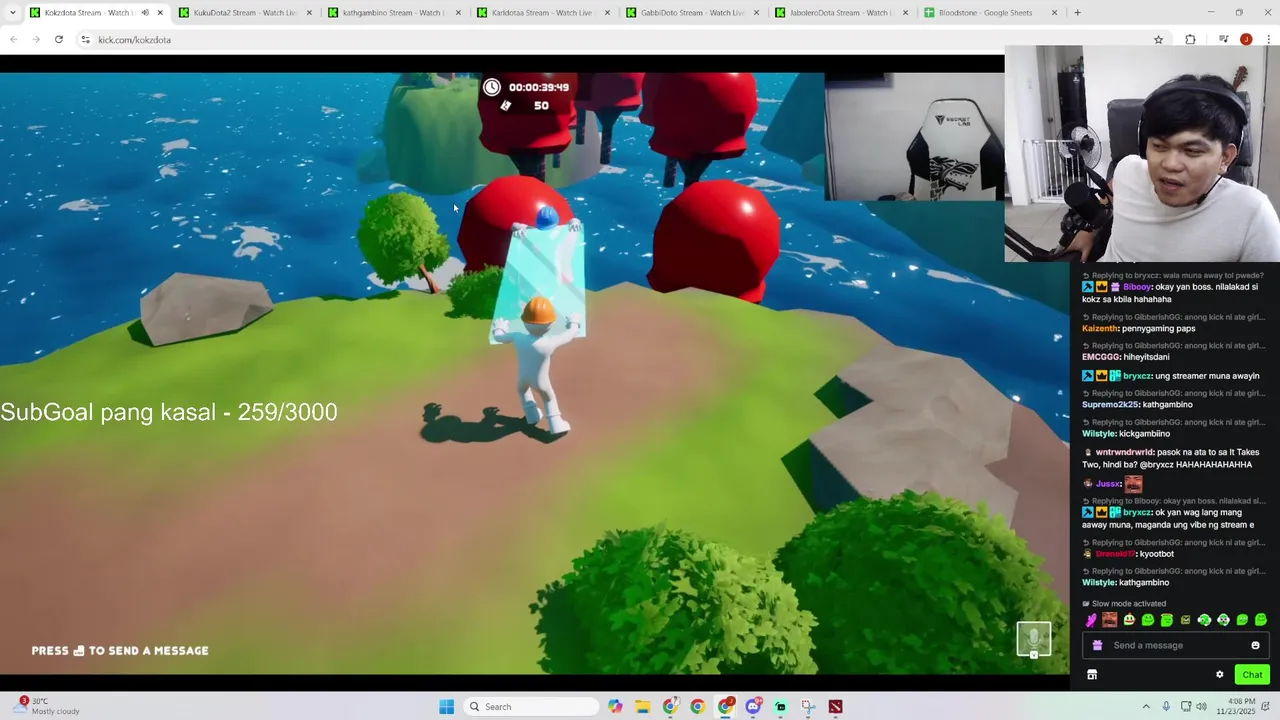Open the Windows Start menu

447,707
